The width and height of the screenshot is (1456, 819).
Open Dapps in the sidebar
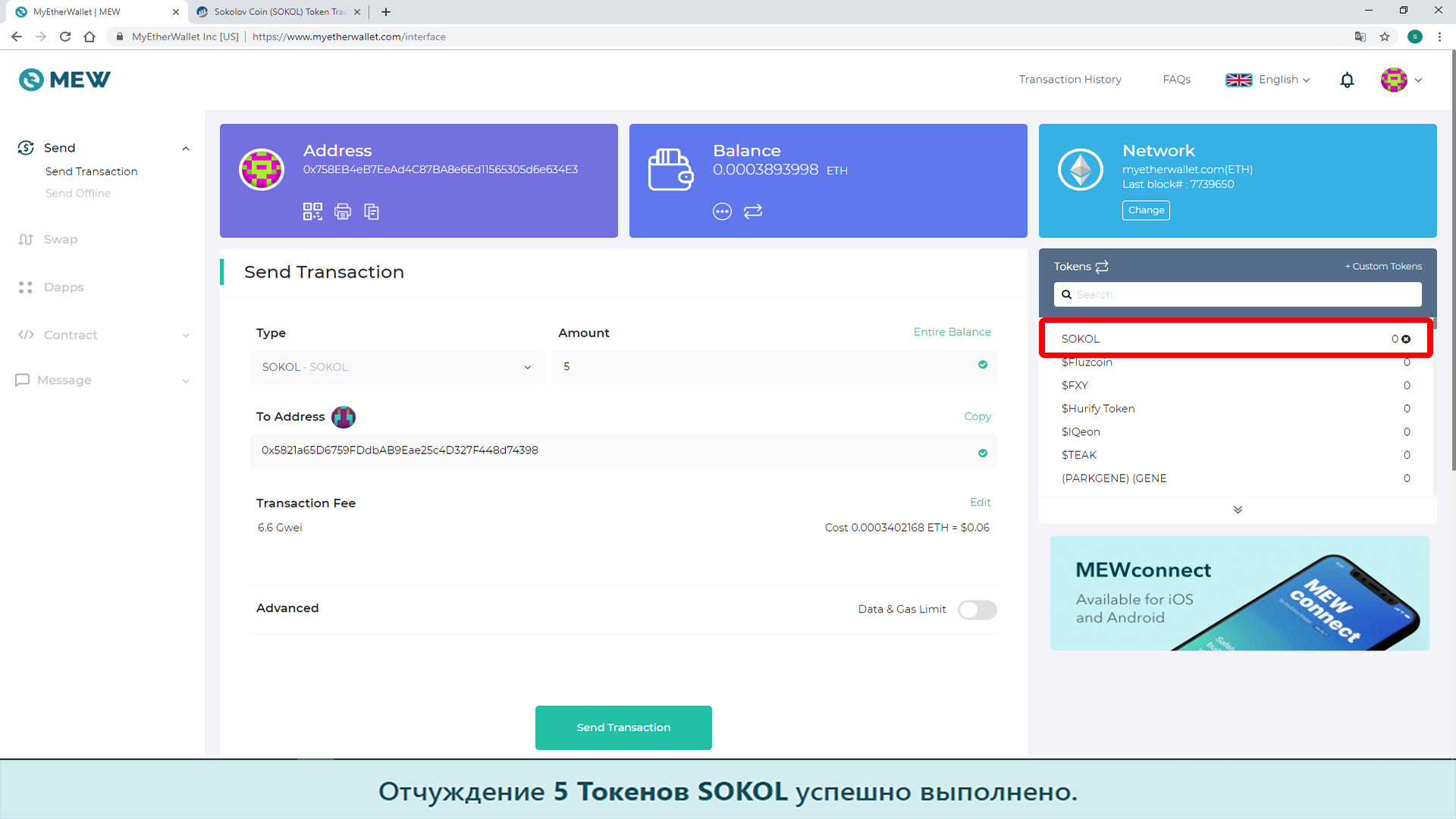[x=51, y=287]
